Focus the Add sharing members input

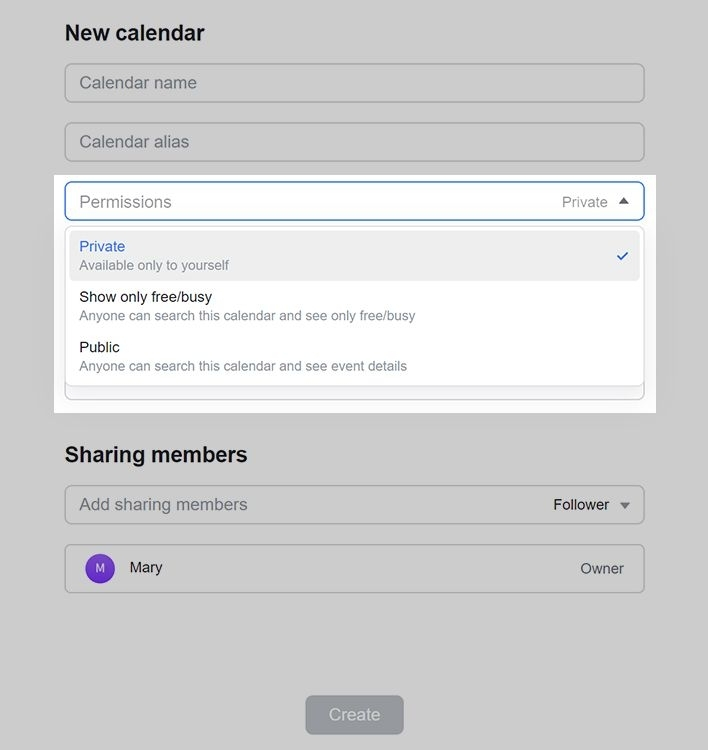tap(300, 505)
